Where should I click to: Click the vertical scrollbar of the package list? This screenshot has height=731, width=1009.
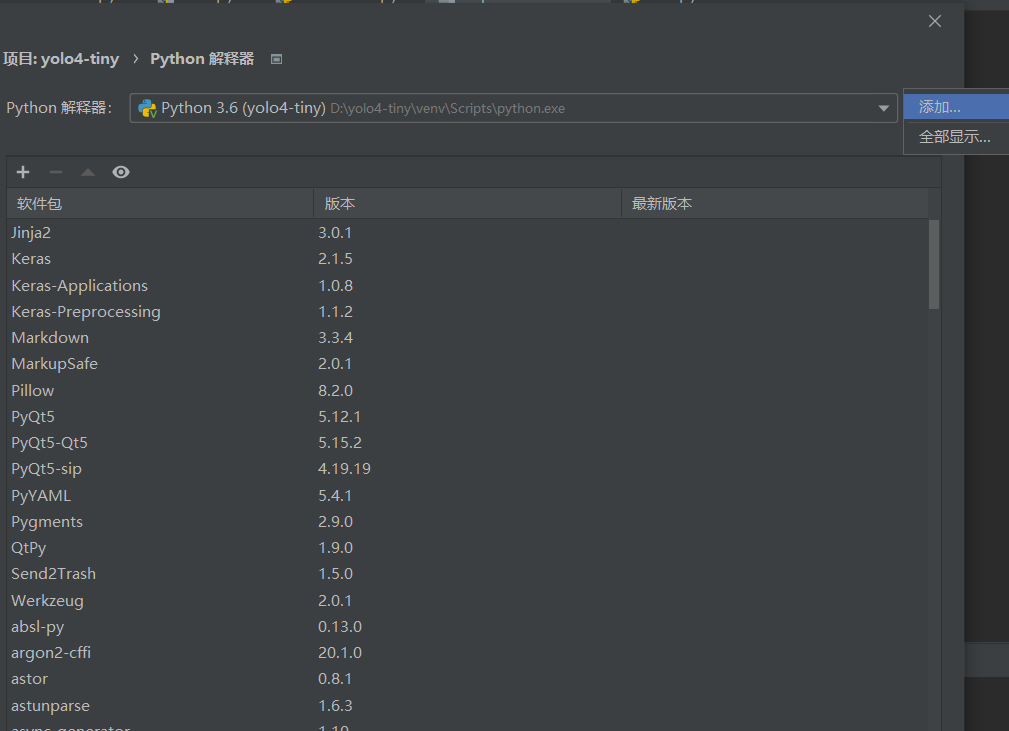point(933,265)
